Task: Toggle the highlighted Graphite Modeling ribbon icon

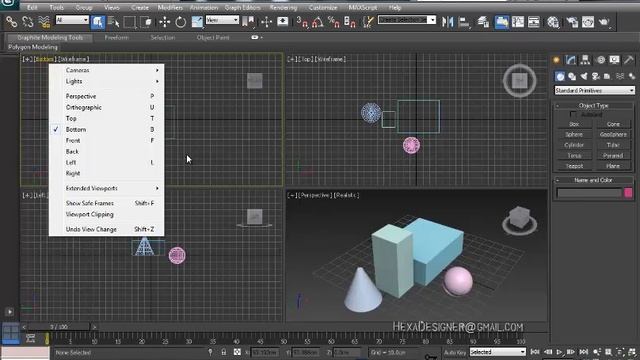Action: tap(502, 22)
